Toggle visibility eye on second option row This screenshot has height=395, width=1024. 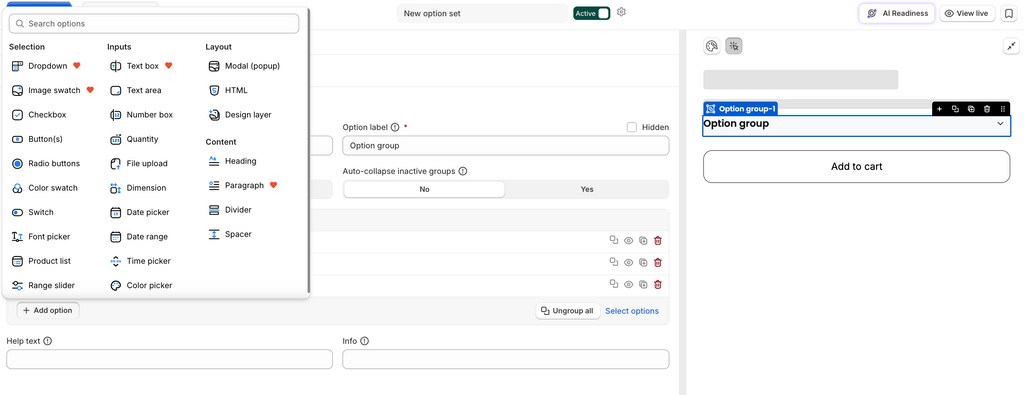(x=628, y=262)
